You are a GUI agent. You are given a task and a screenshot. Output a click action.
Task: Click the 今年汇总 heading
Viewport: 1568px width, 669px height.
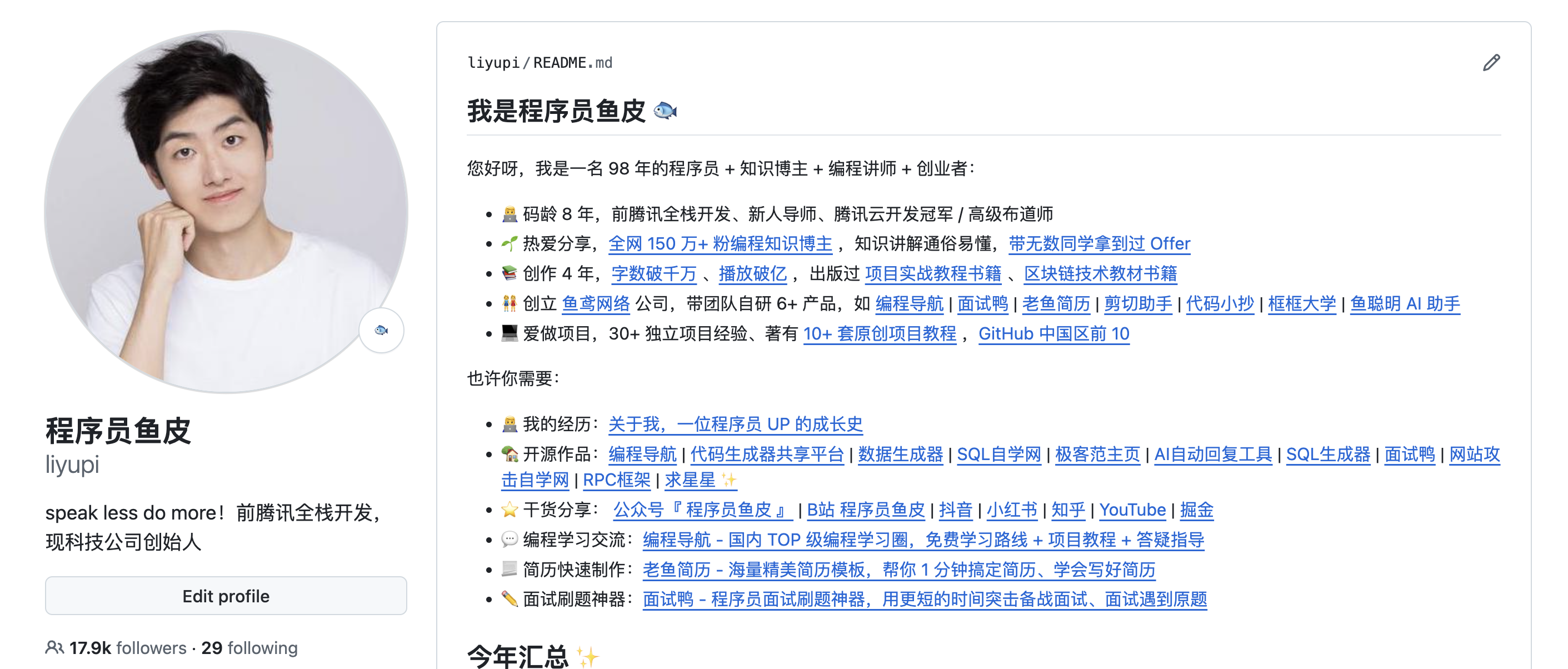[533, 656]
